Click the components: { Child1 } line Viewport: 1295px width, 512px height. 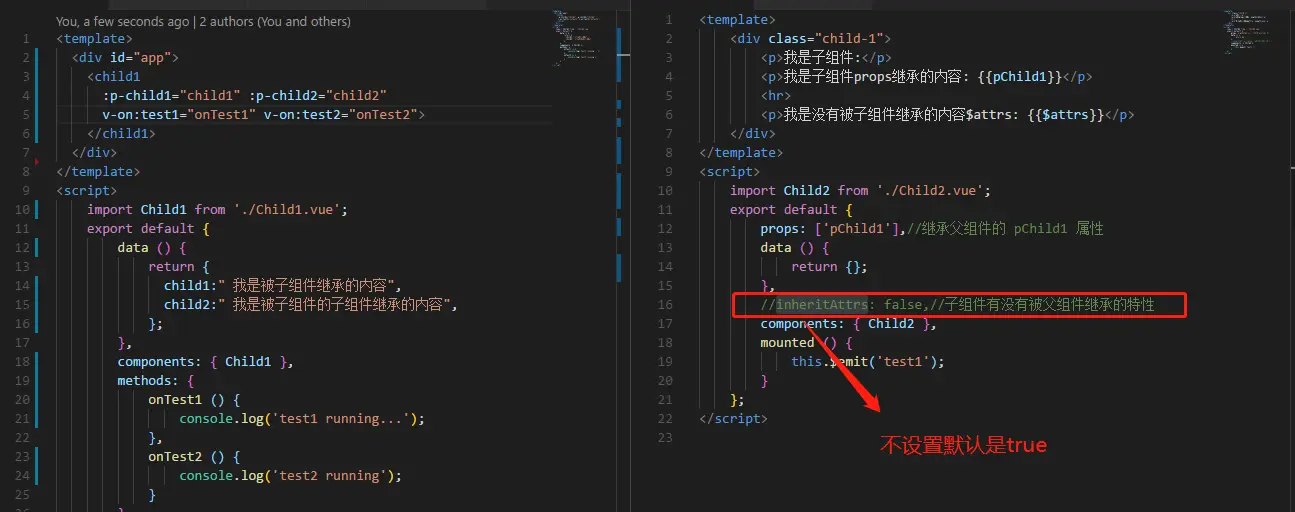205,362
